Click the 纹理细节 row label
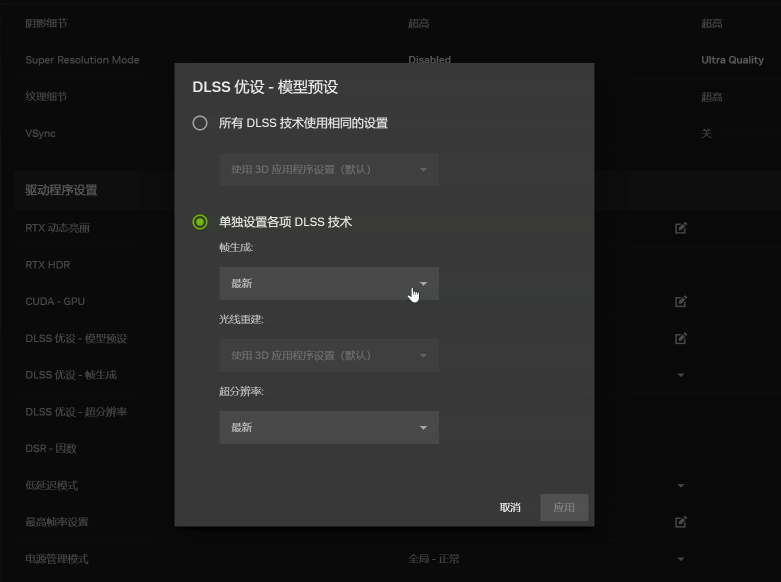 click(46, 97)
